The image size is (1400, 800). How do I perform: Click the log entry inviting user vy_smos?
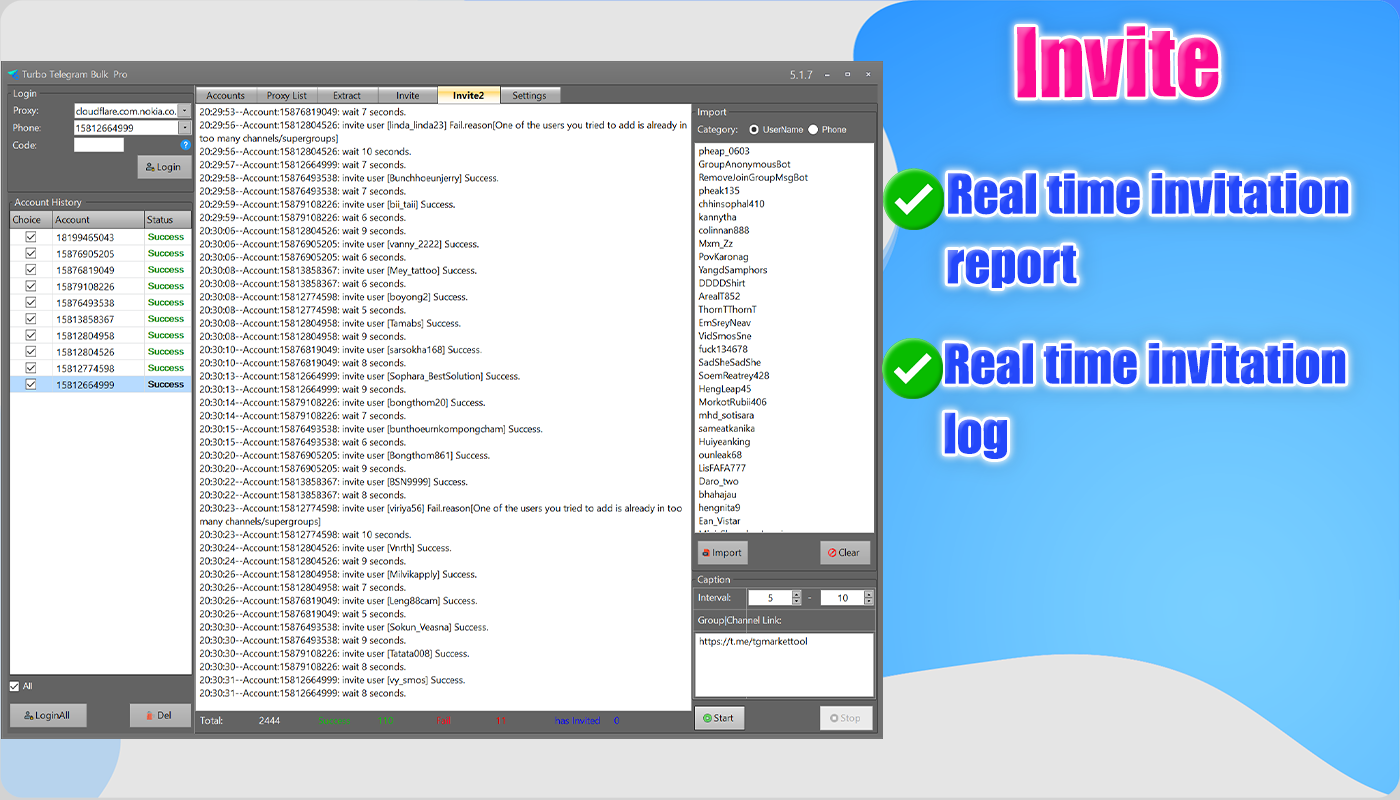[332, 680]
